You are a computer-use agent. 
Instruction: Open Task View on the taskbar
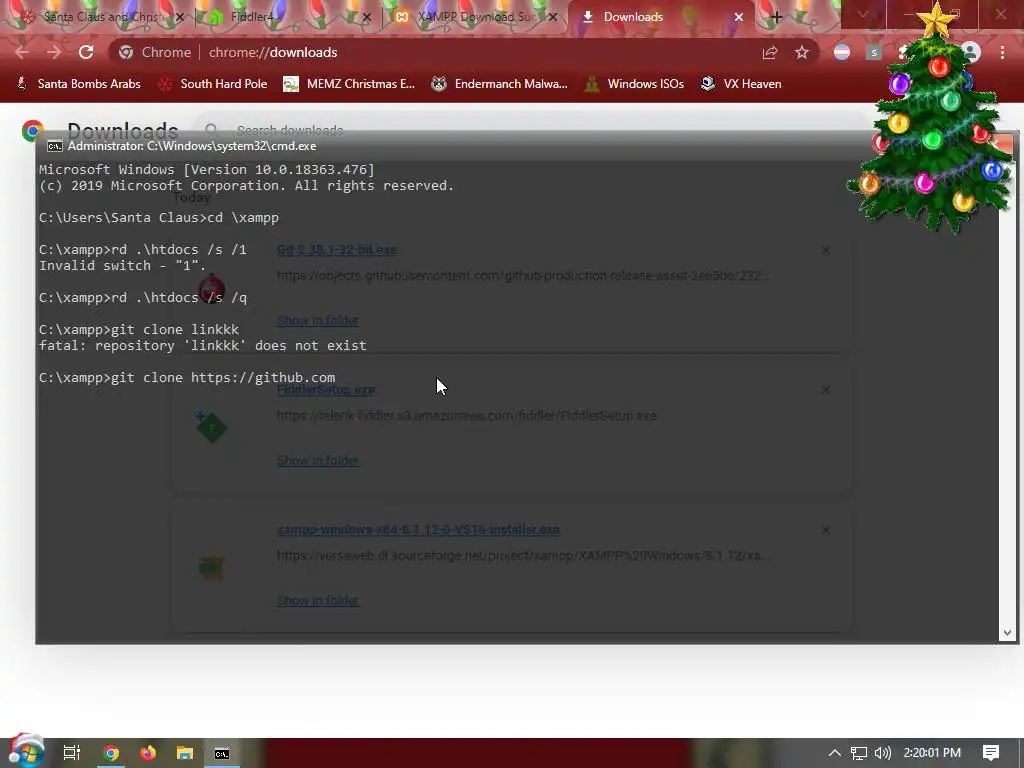(72, 753)
